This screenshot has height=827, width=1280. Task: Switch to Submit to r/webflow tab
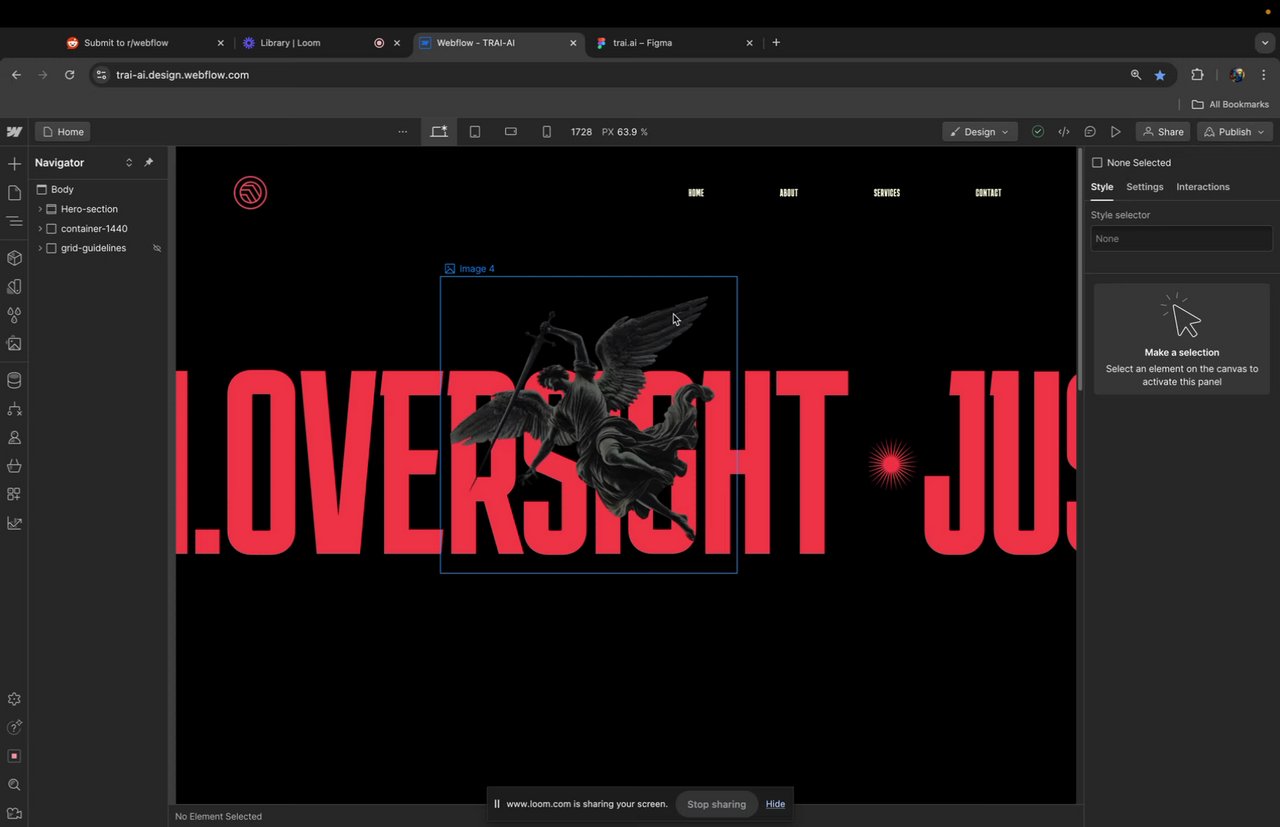pos(146,43)
